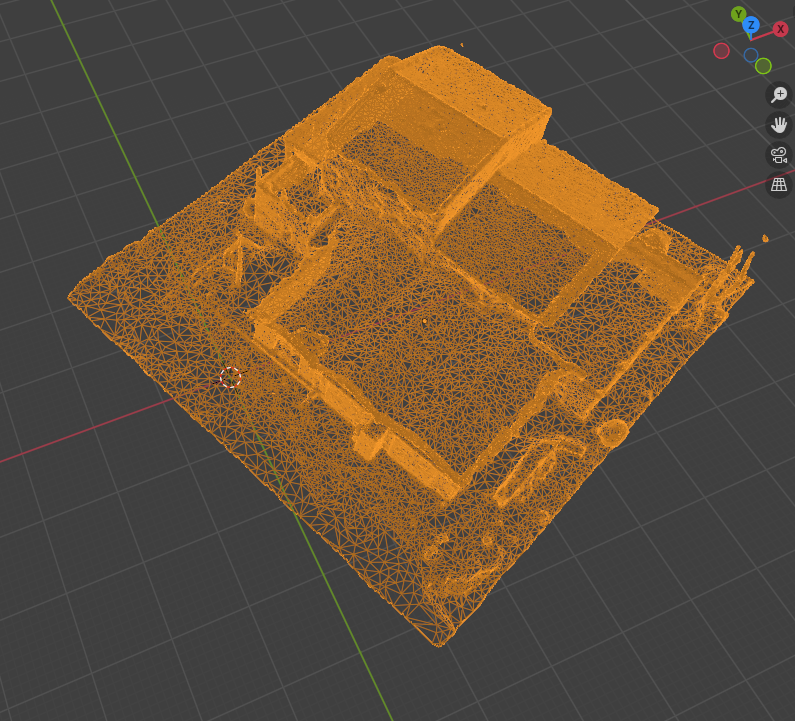This screenshot has height=721, width=795.
Task: Switch perspective/orthographic grid icon
Action: [779, 185]
